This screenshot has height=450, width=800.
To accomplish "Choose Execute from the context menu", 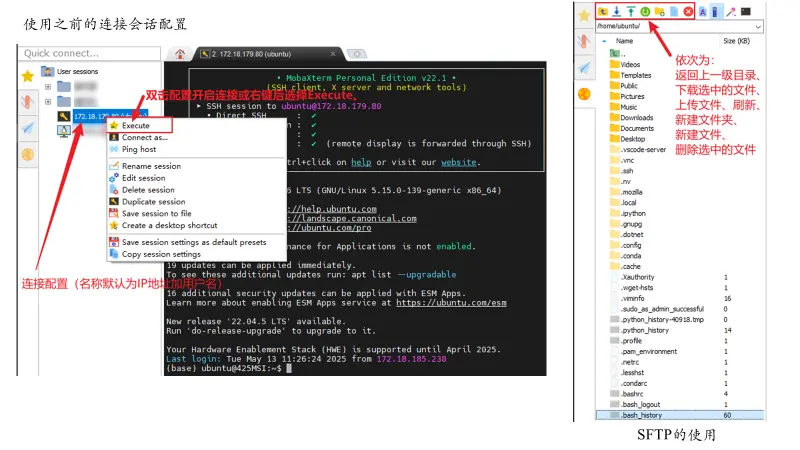I will tap(136, 126).
